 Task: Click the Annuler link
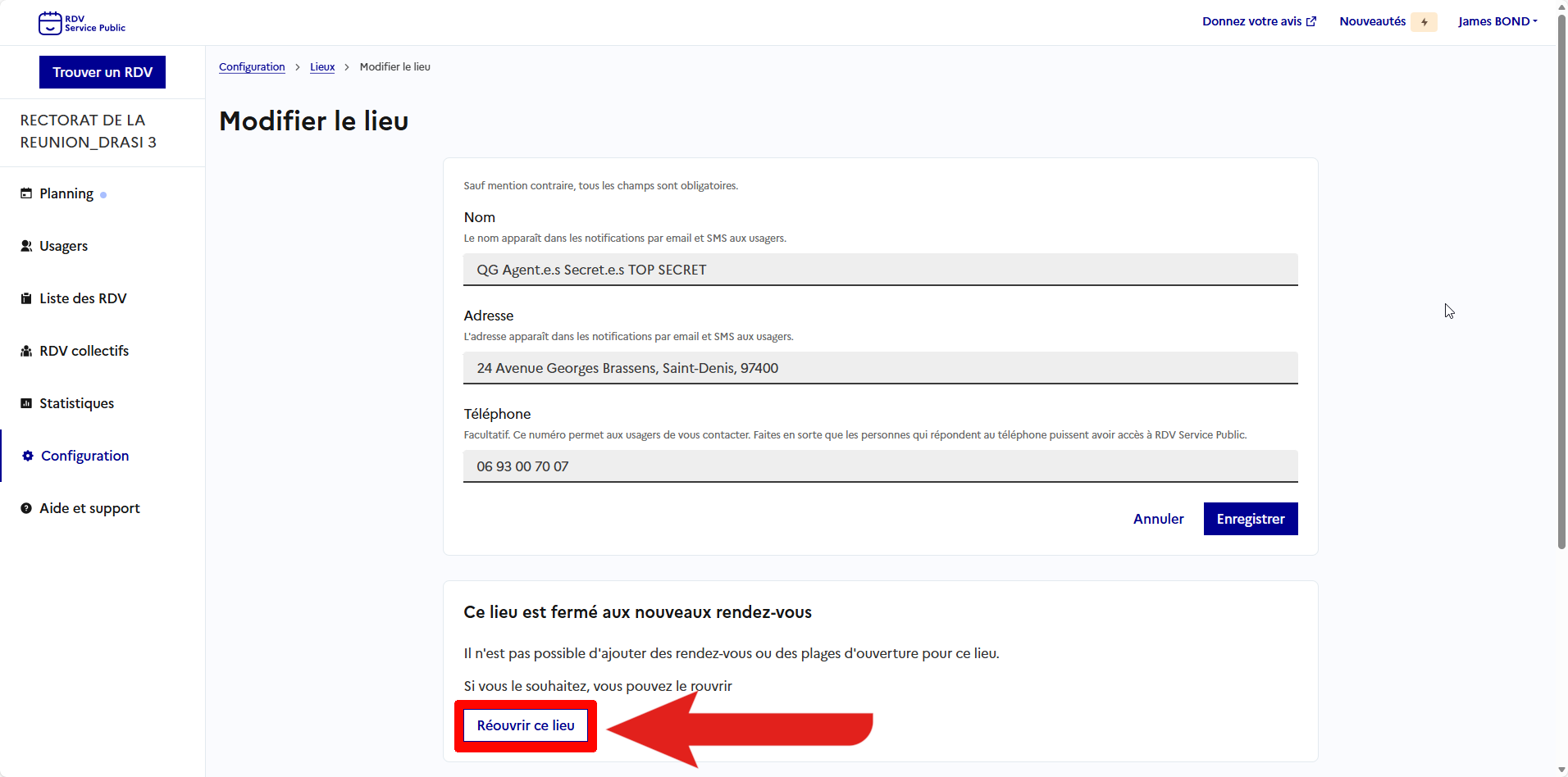1158,519
